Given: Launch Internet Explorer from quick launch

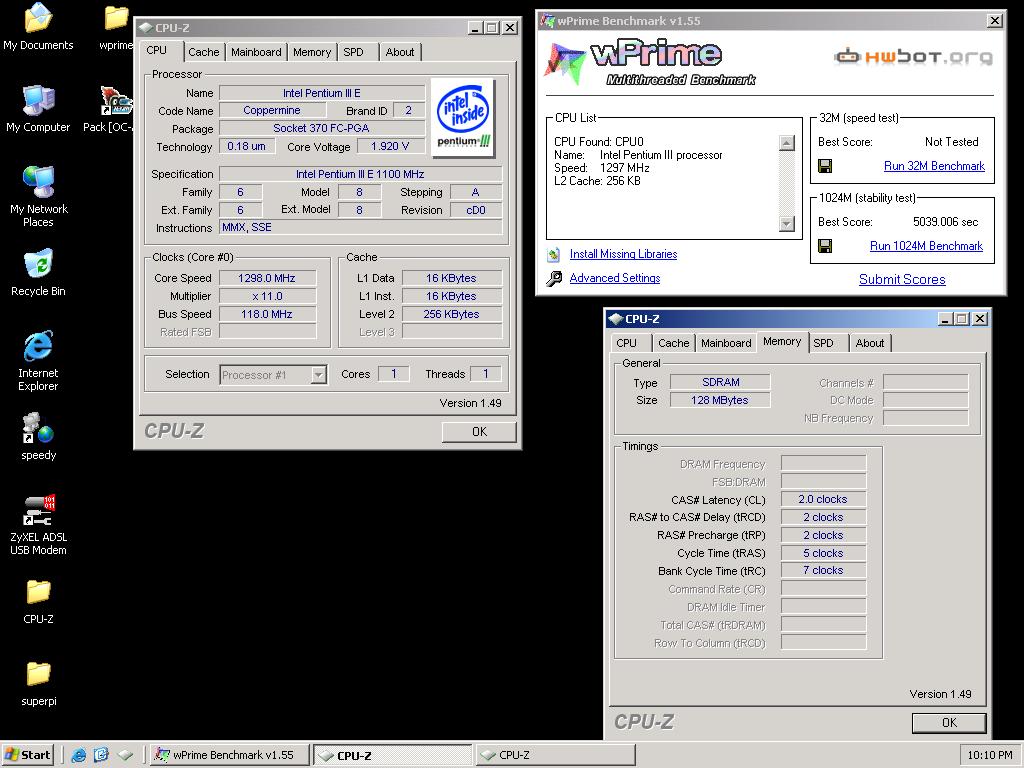Looking at the screenshot, I should [x=78, y=755].
